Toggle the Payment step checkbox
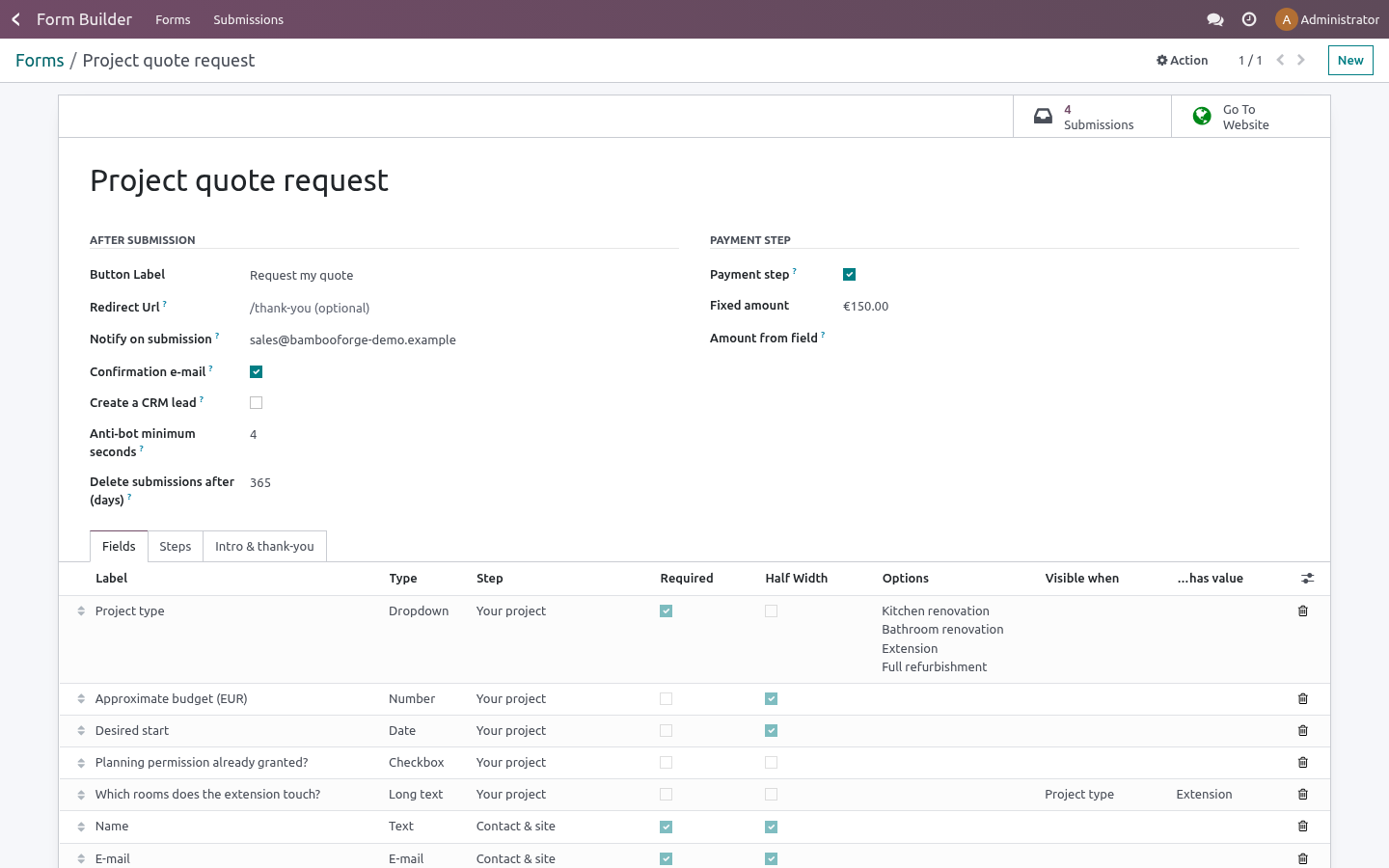This screenshot has height=868, width=1389. [x=849, y=275]
